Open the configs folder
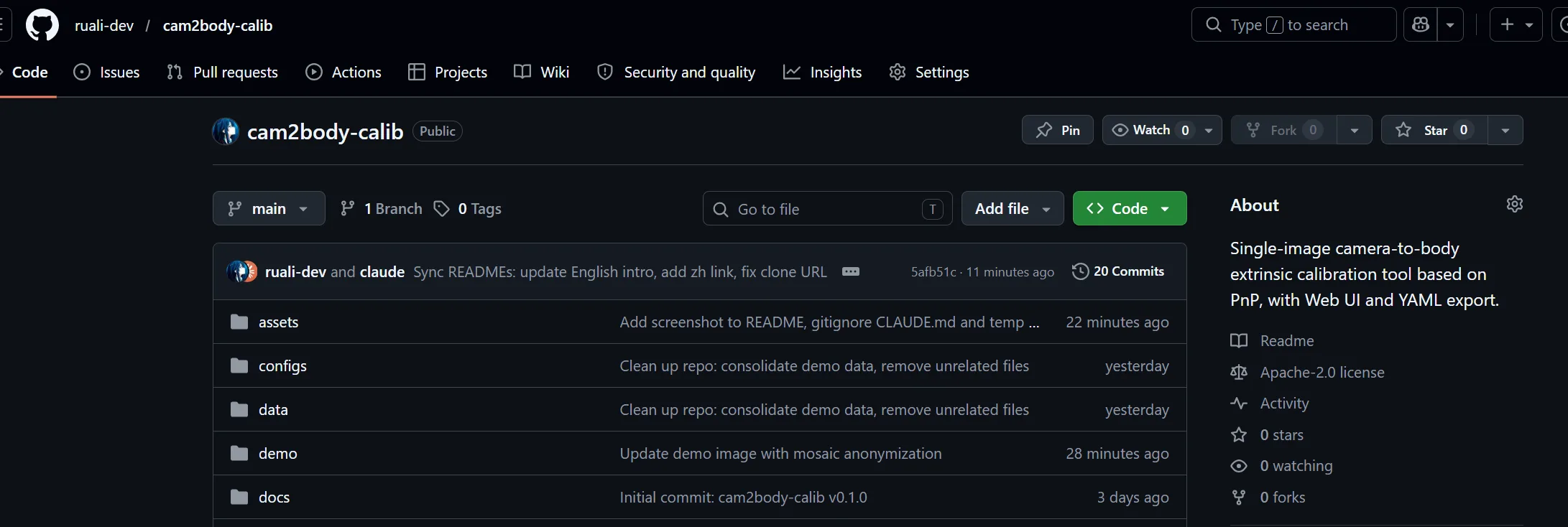Image resolution: width=1568 pixels, height=527 pixels. (282, 365)
